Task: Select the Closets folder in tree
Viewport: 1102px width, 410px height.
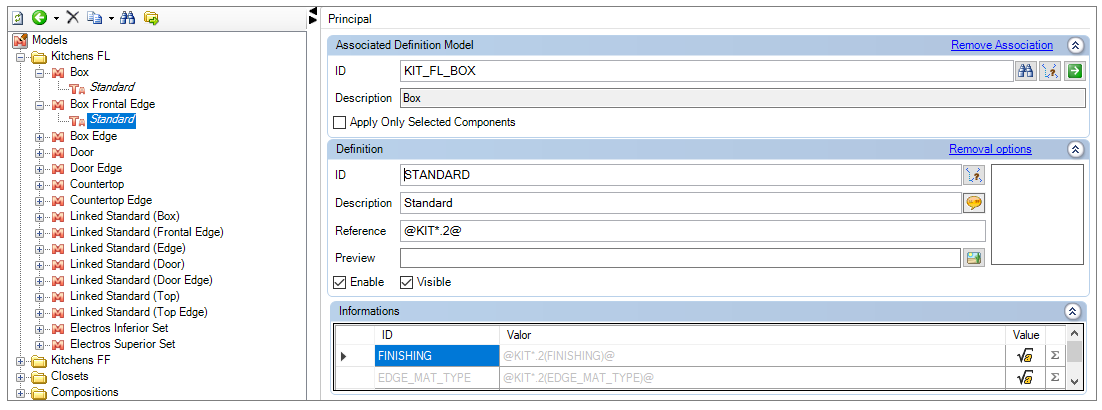Action: tap(69, 376)
